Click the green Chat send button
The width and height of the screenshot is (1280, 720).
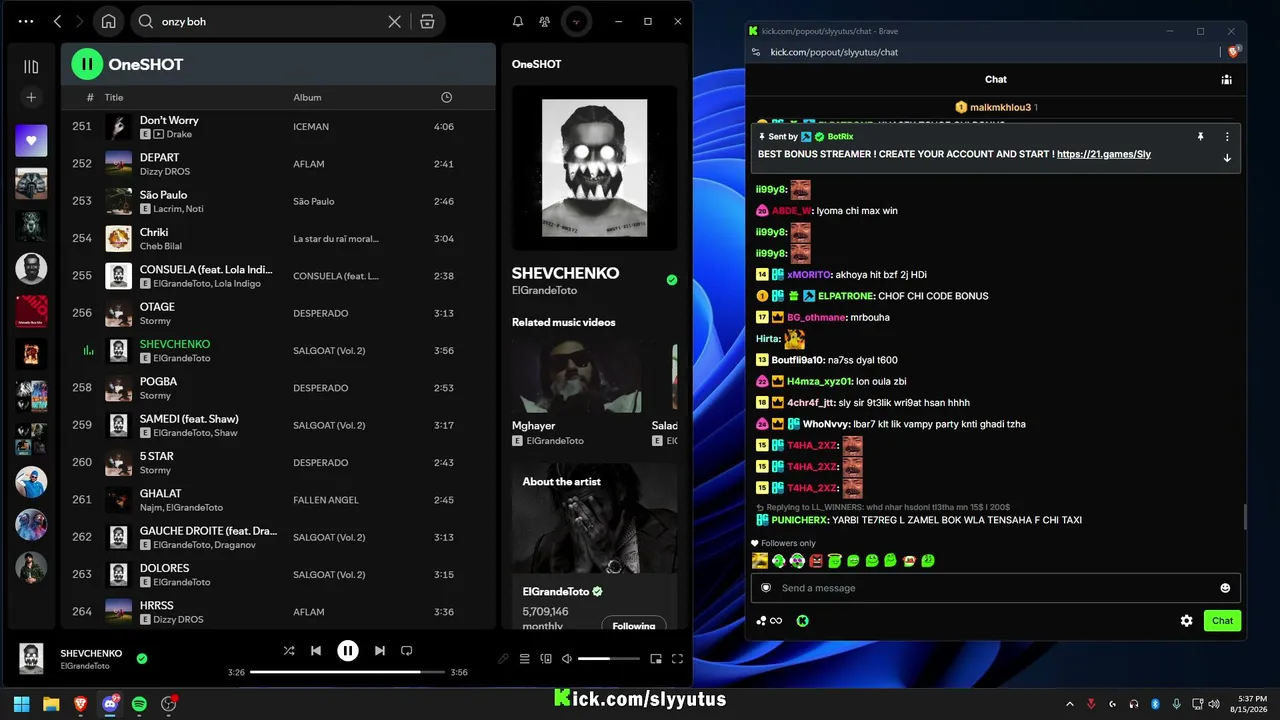[1222, 621]
